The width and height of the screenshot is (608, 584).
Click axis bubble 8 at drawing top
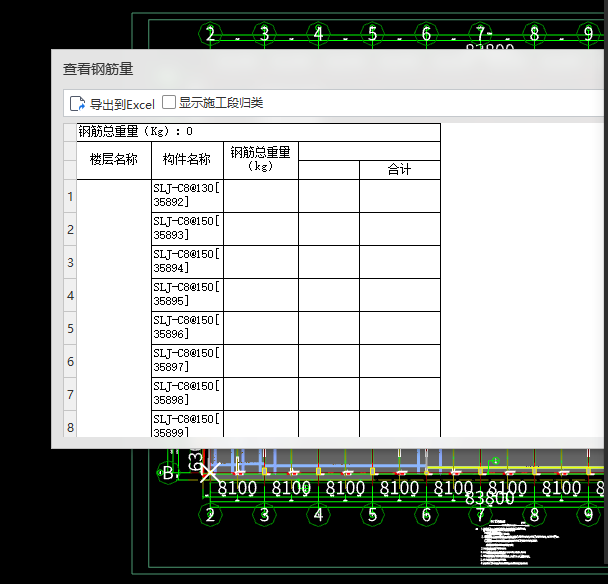534,34
